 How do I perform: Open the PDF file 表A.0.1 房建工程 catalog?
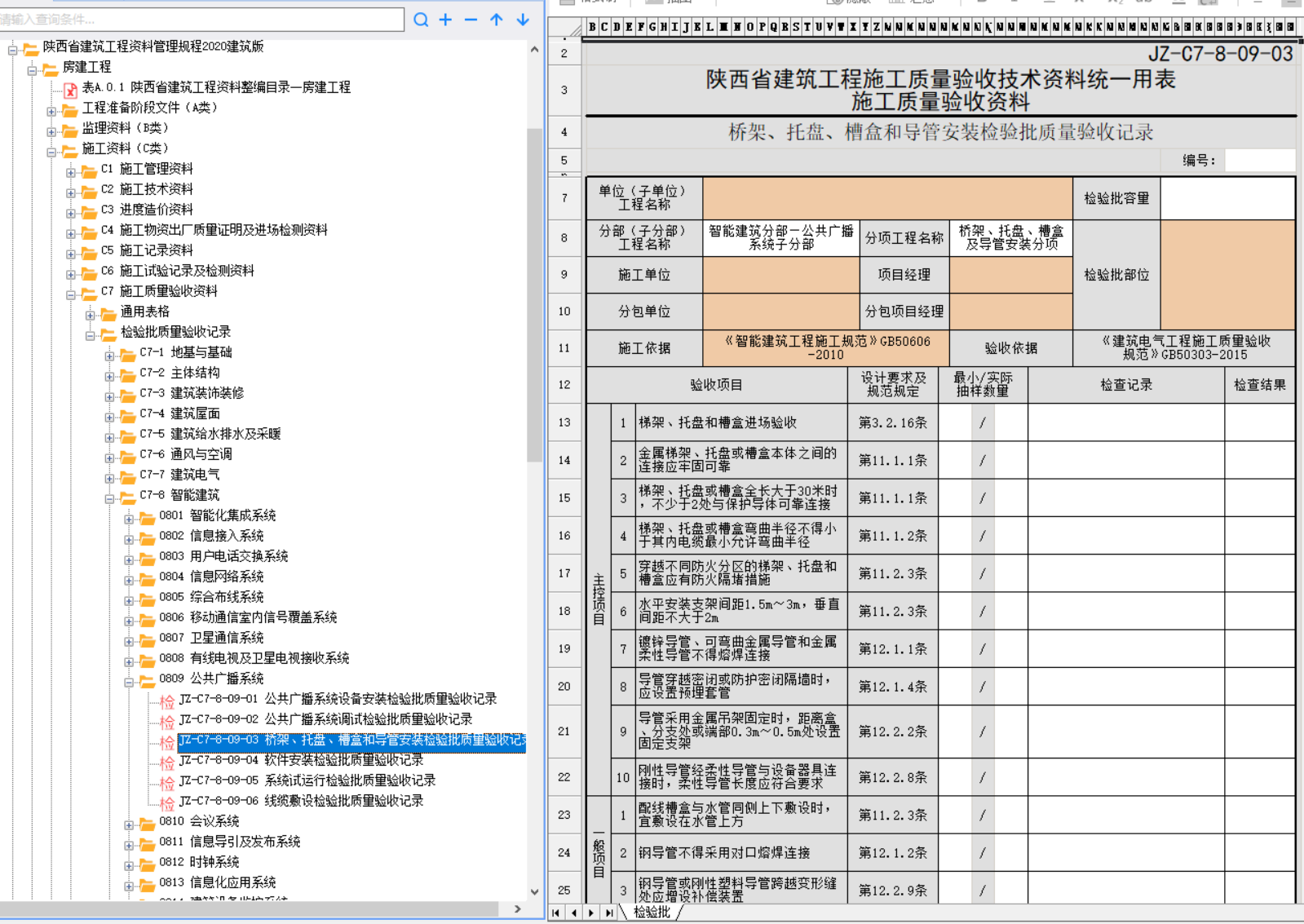(x=216, y=87)
